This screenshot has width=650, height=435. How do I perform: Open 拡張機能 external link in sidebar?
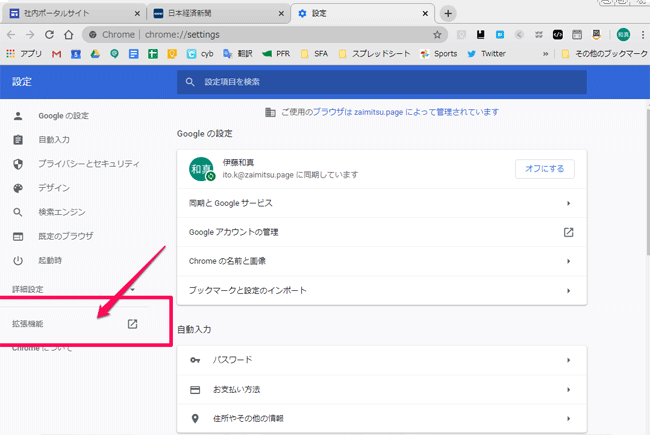pyautogui.click(x=132, y=324)
